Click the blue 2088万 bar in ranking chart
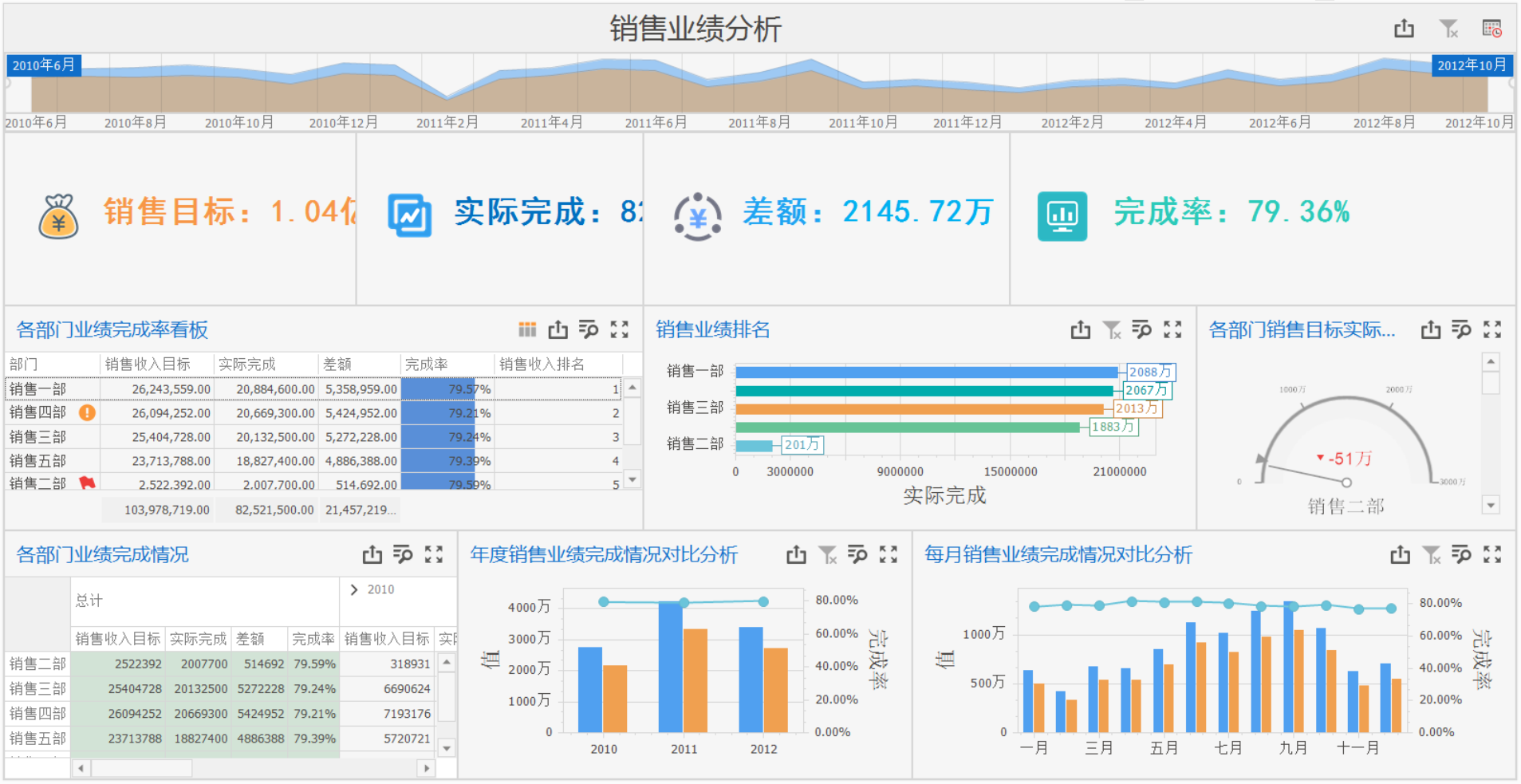The image size is (1521, 784). (x=927, y=372)
